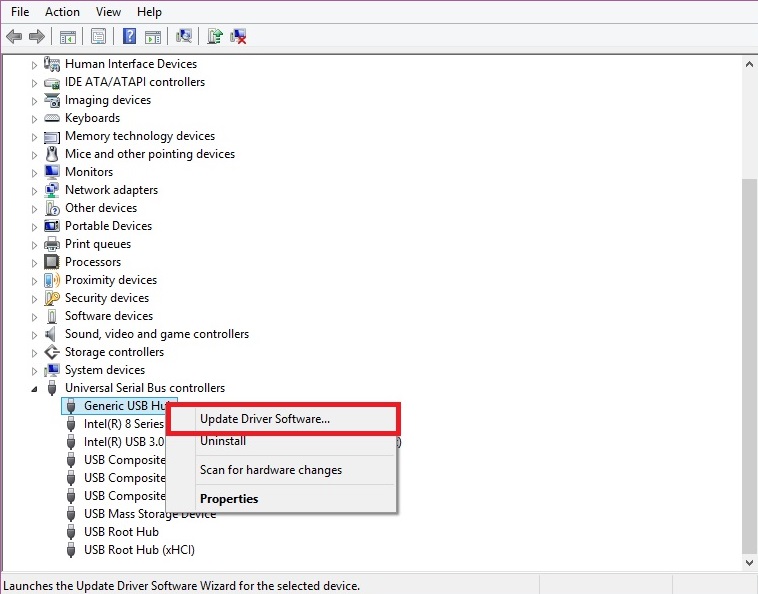Image resolution: width=758 pixels, height=594 pixels.
Task: Click the Human Interface Devices category icon
Action: coord(52,63)
